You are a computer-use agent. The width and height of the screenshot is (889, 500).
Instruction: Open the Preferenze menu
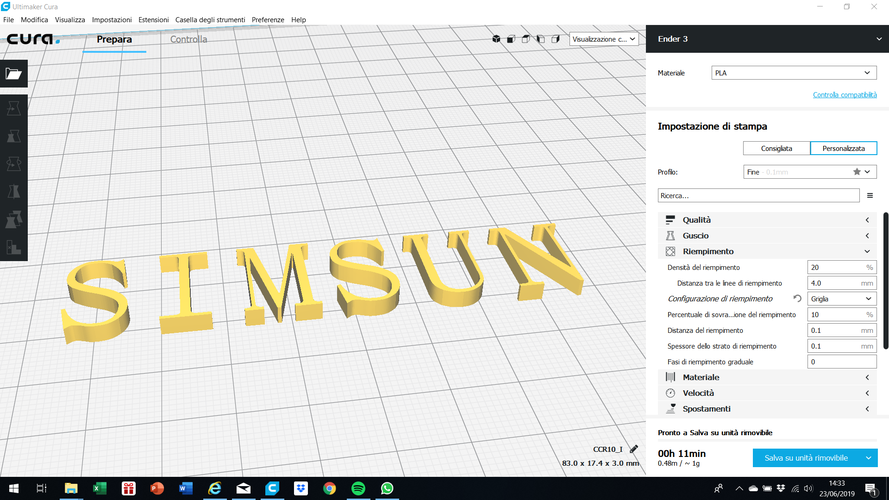coord(268,20)
